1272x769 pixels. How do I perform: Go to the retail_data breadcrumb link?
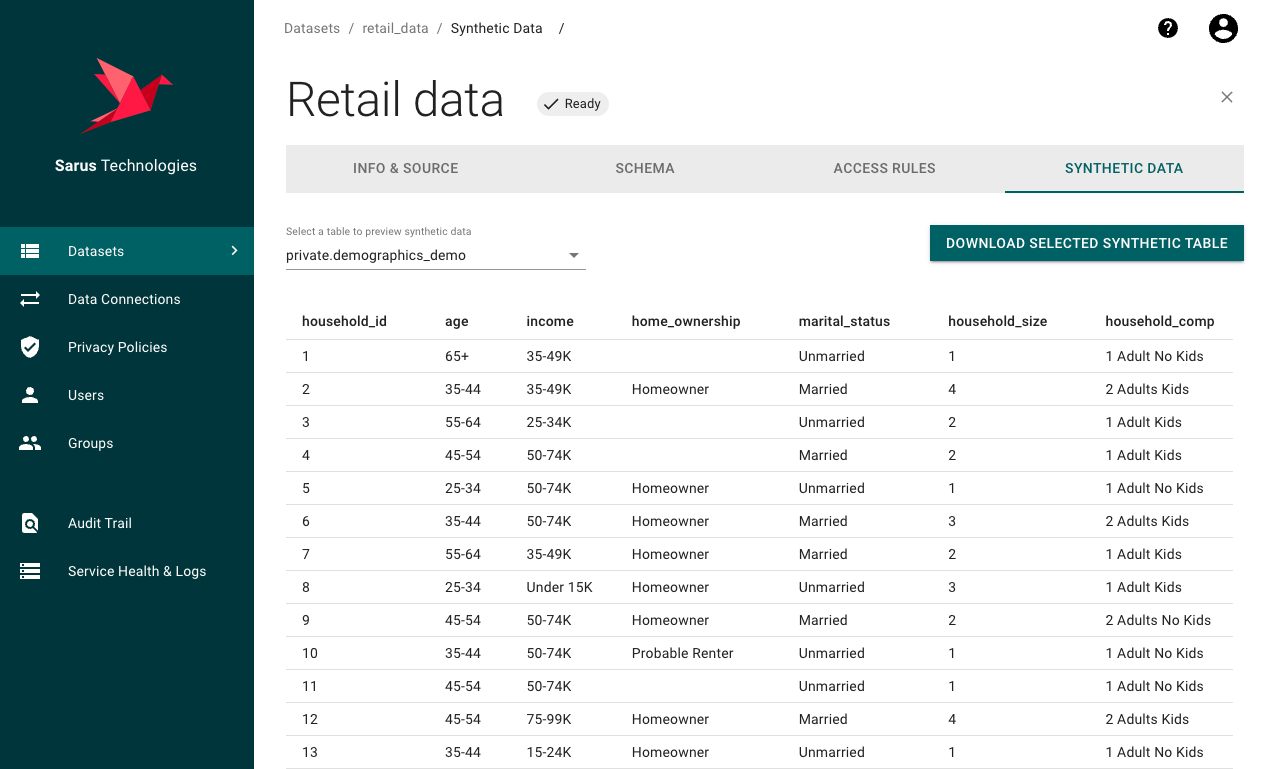(395, 28)
